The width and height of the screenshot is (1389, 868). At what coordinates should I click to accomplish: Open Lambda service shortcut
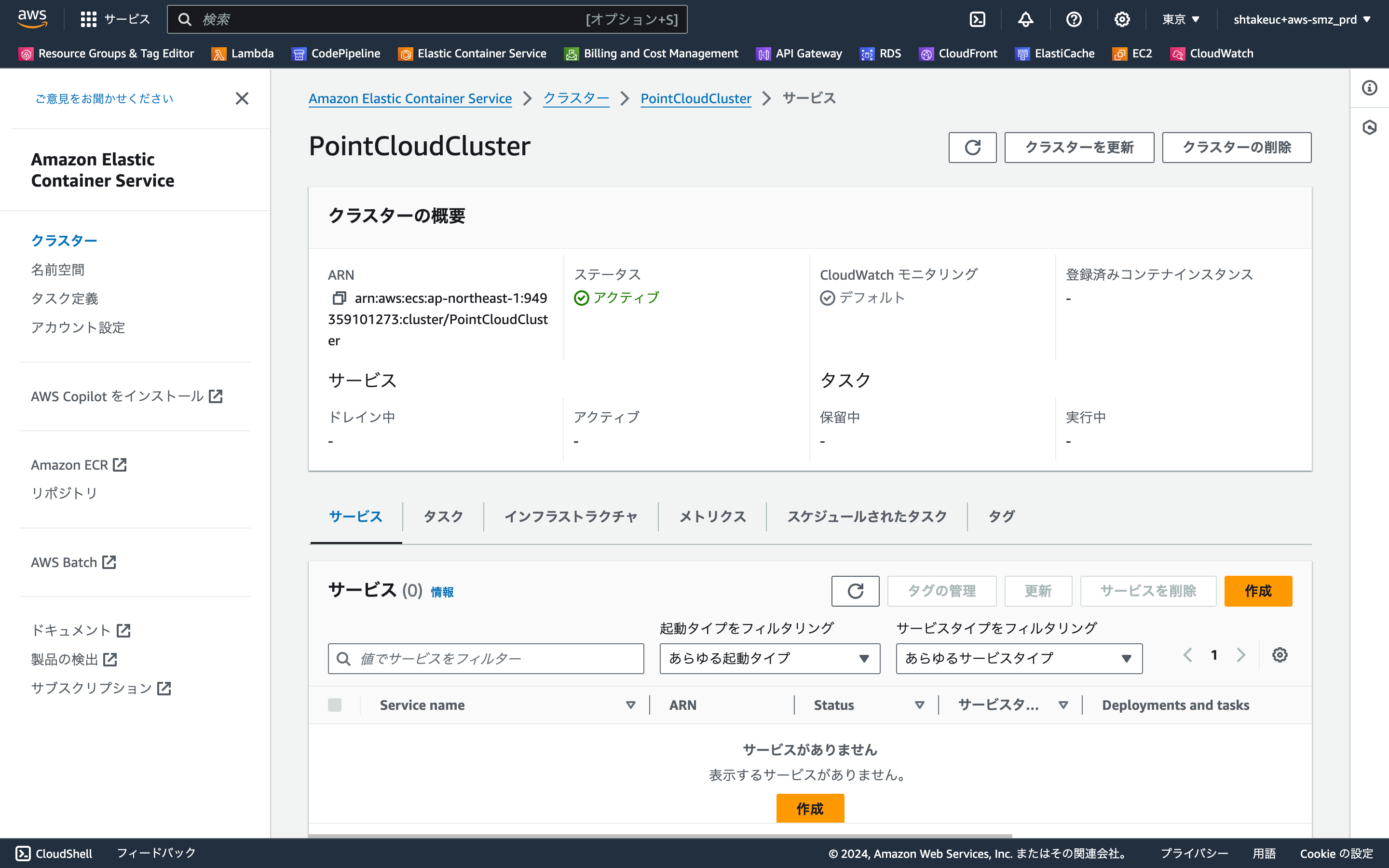(243, 54)
